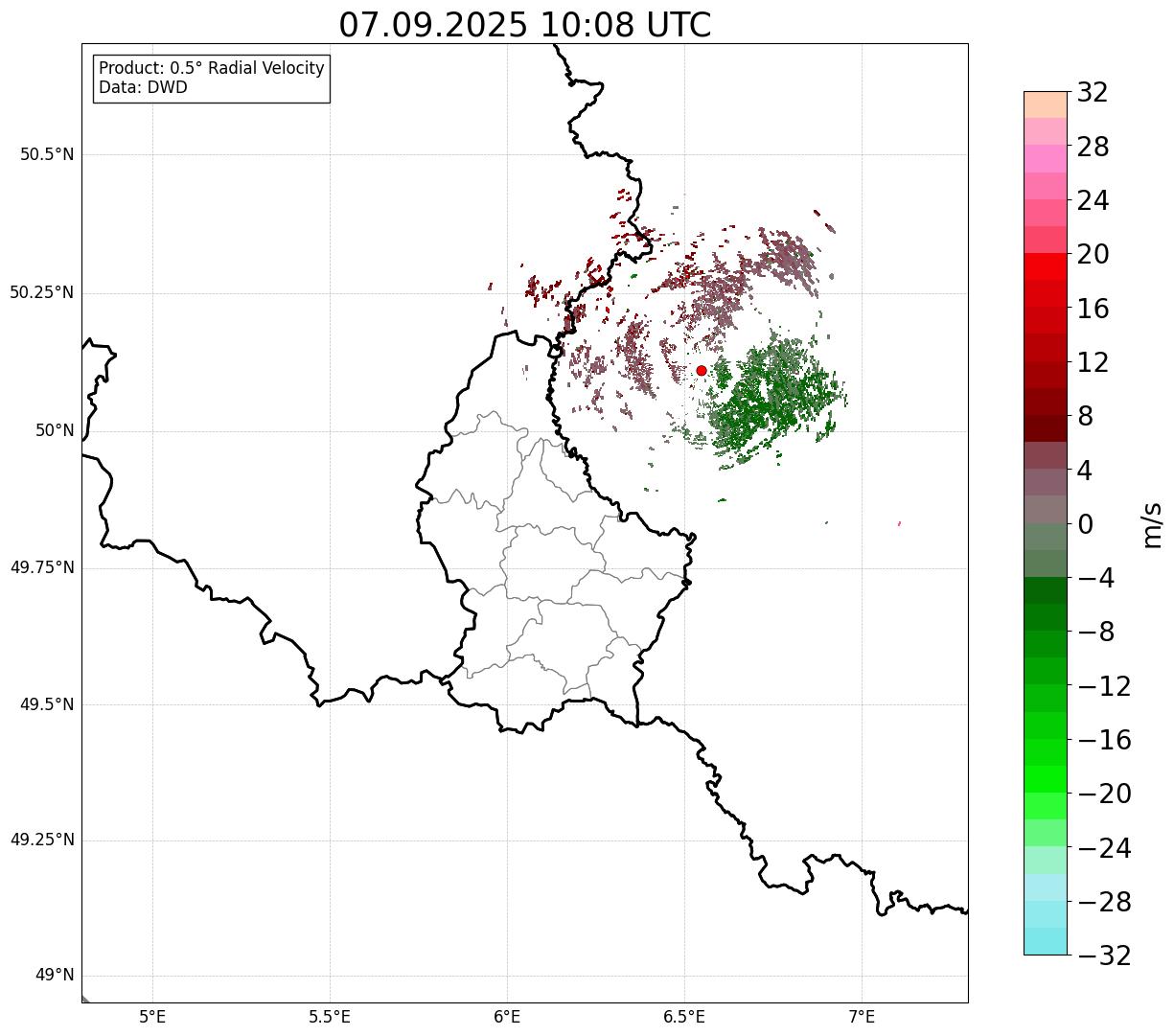Pick the bright red swatch just below 20

click(1046, 267)
